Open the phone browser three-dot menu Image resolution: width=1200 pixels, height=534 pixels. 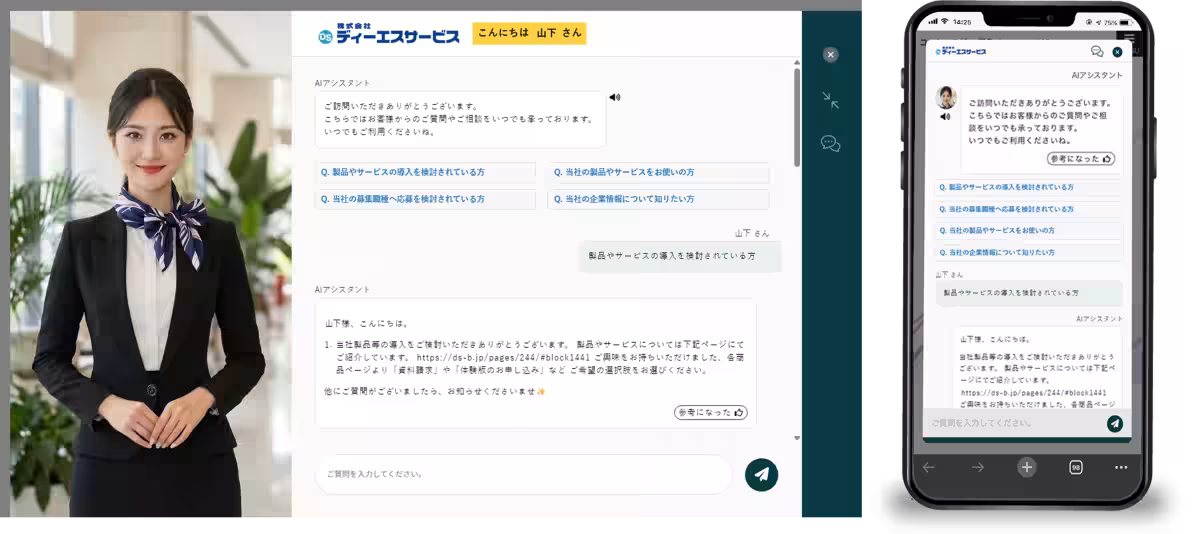1121,467
